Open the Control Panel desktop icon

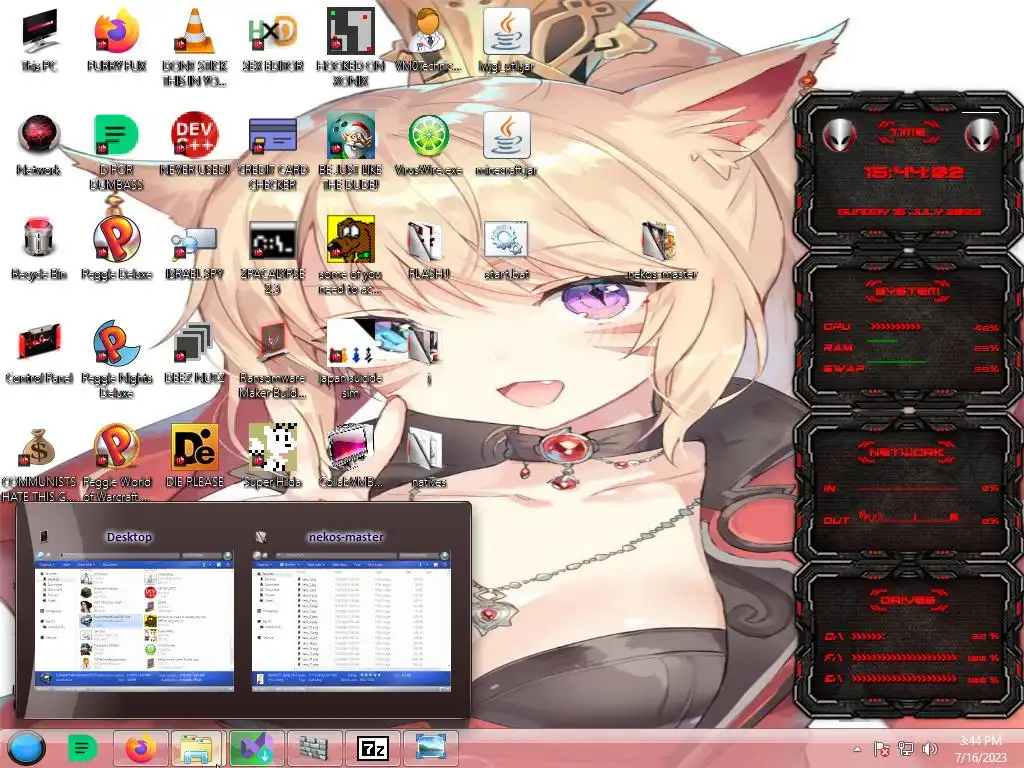tap(39, 353)
